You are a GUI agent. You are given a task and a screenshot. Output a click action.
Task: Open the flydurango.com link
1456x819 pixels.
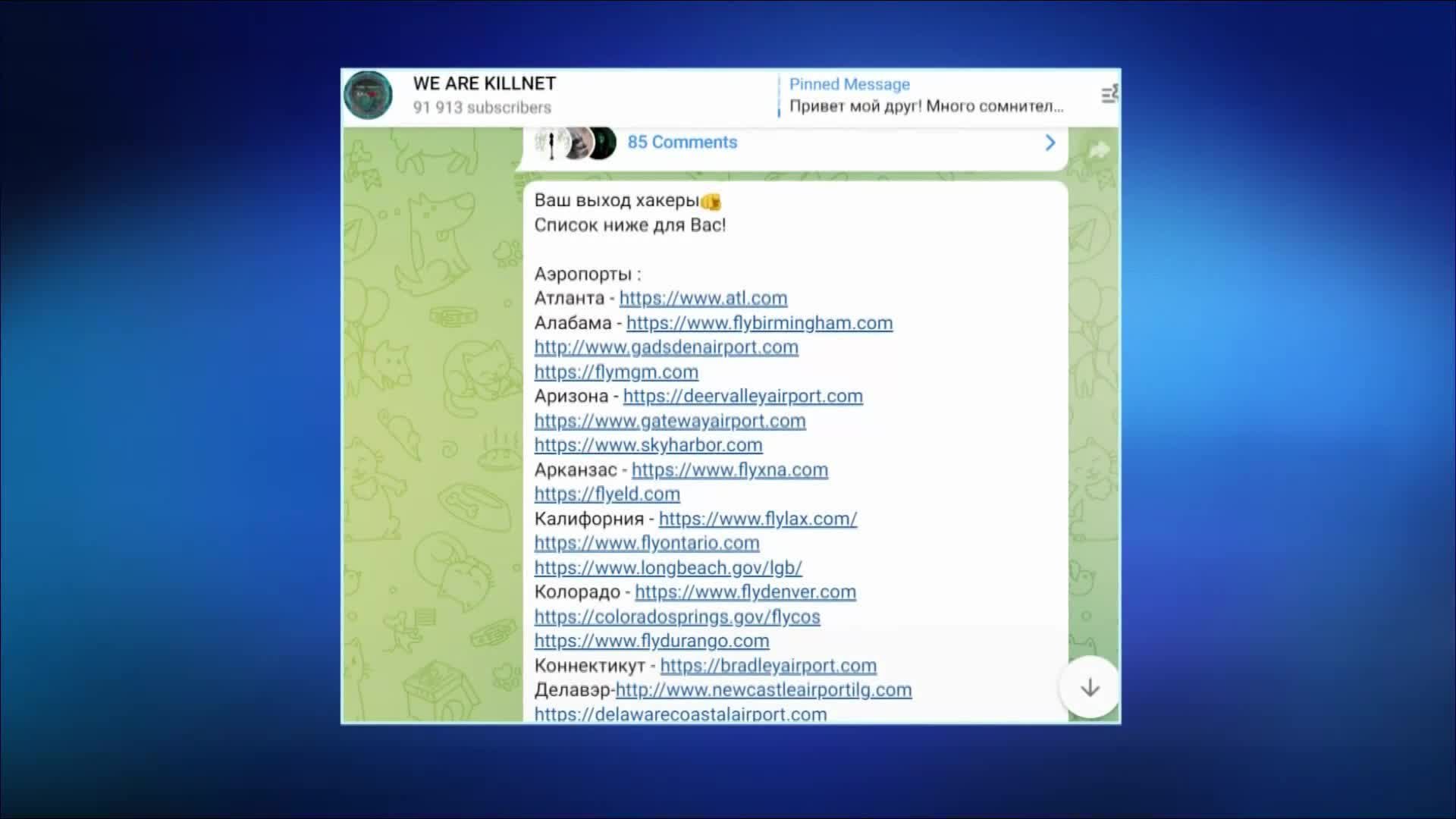click(651, 641)
